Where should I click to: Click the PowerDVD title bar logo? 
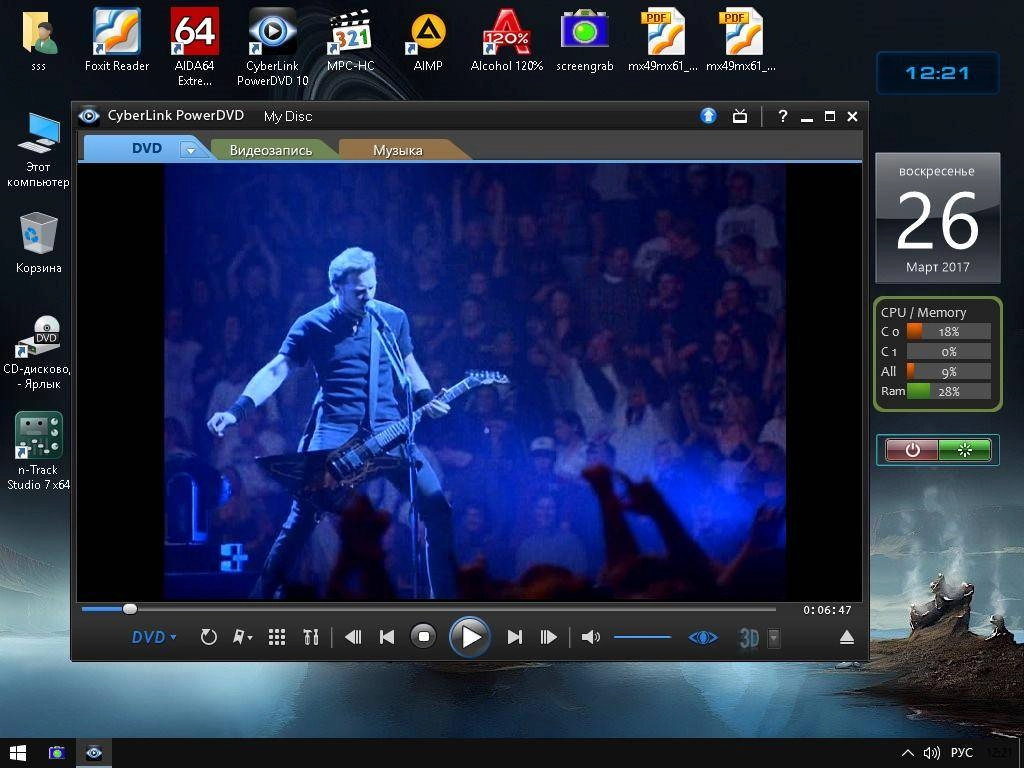tap(89, 116)
